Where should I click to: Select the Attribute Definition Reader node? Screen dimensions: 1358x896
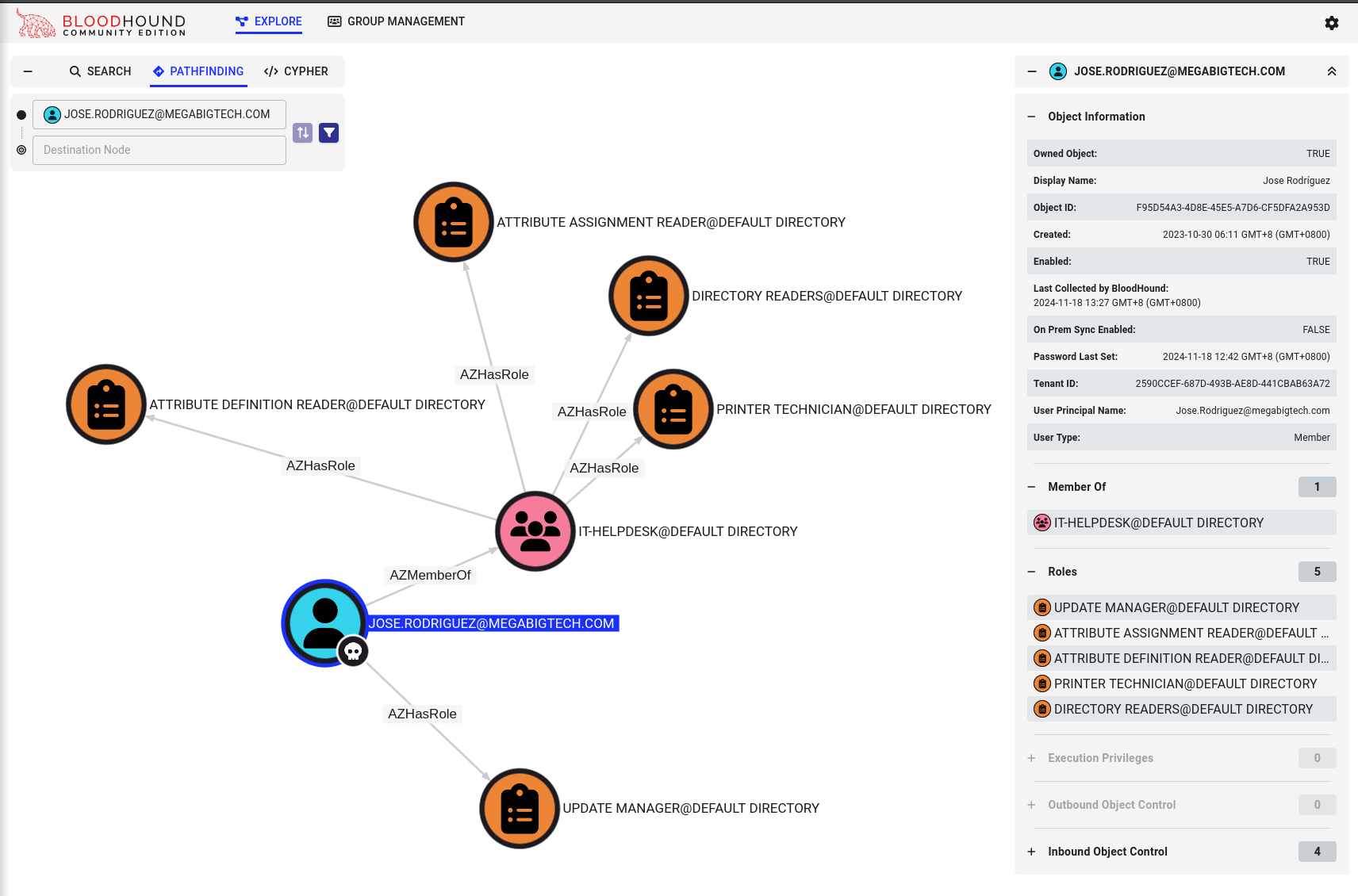[106, 404]
